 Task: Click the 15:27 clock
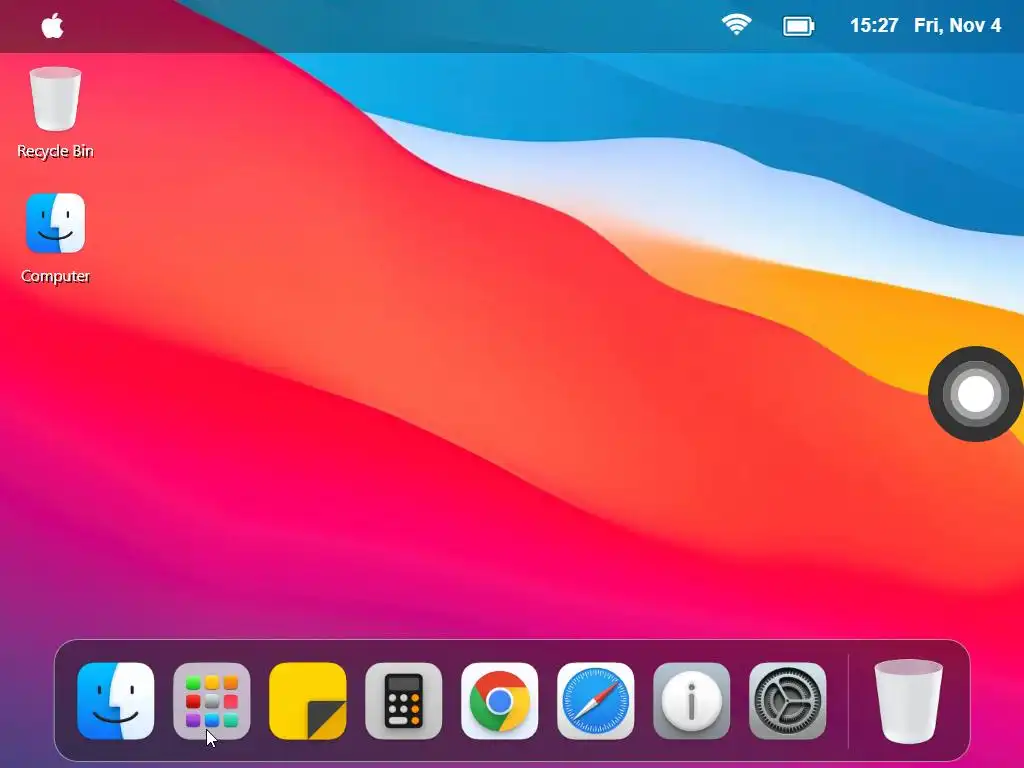(x=874, y=25)
